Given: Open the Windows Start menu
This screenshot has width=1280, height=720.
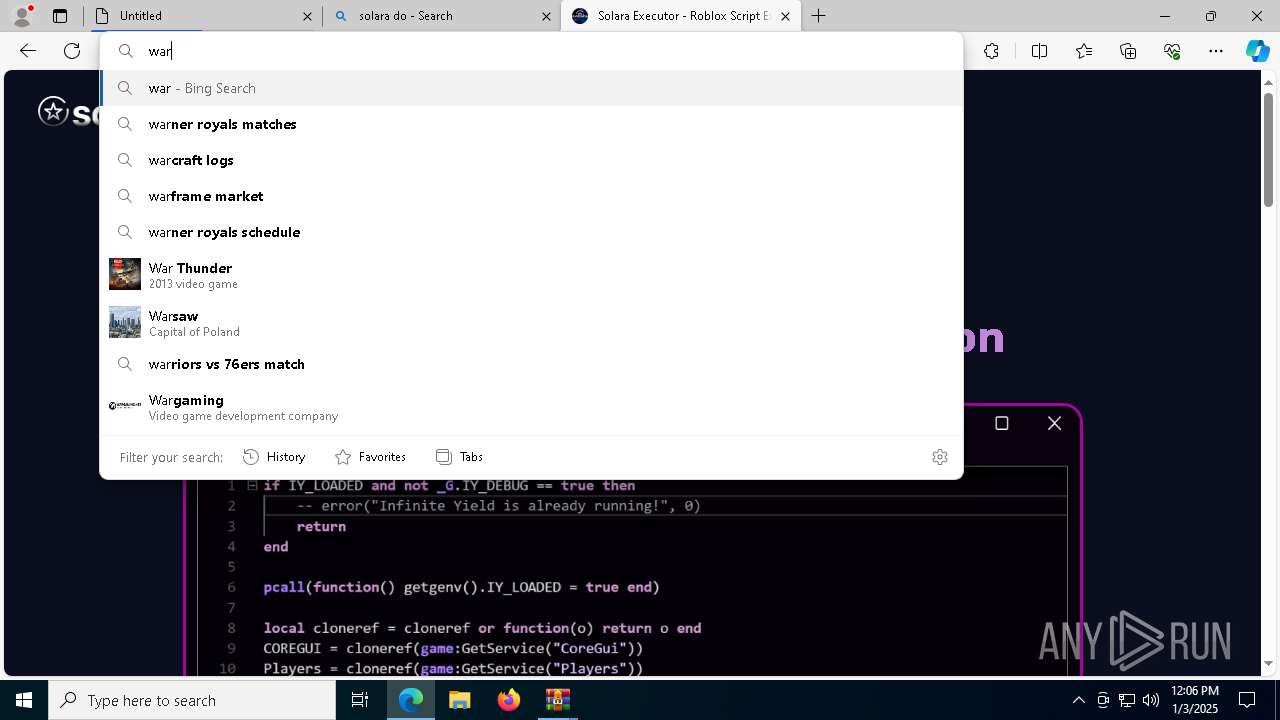Looking at the screenshot, I should pyautogui.click(x=24, y=700).
